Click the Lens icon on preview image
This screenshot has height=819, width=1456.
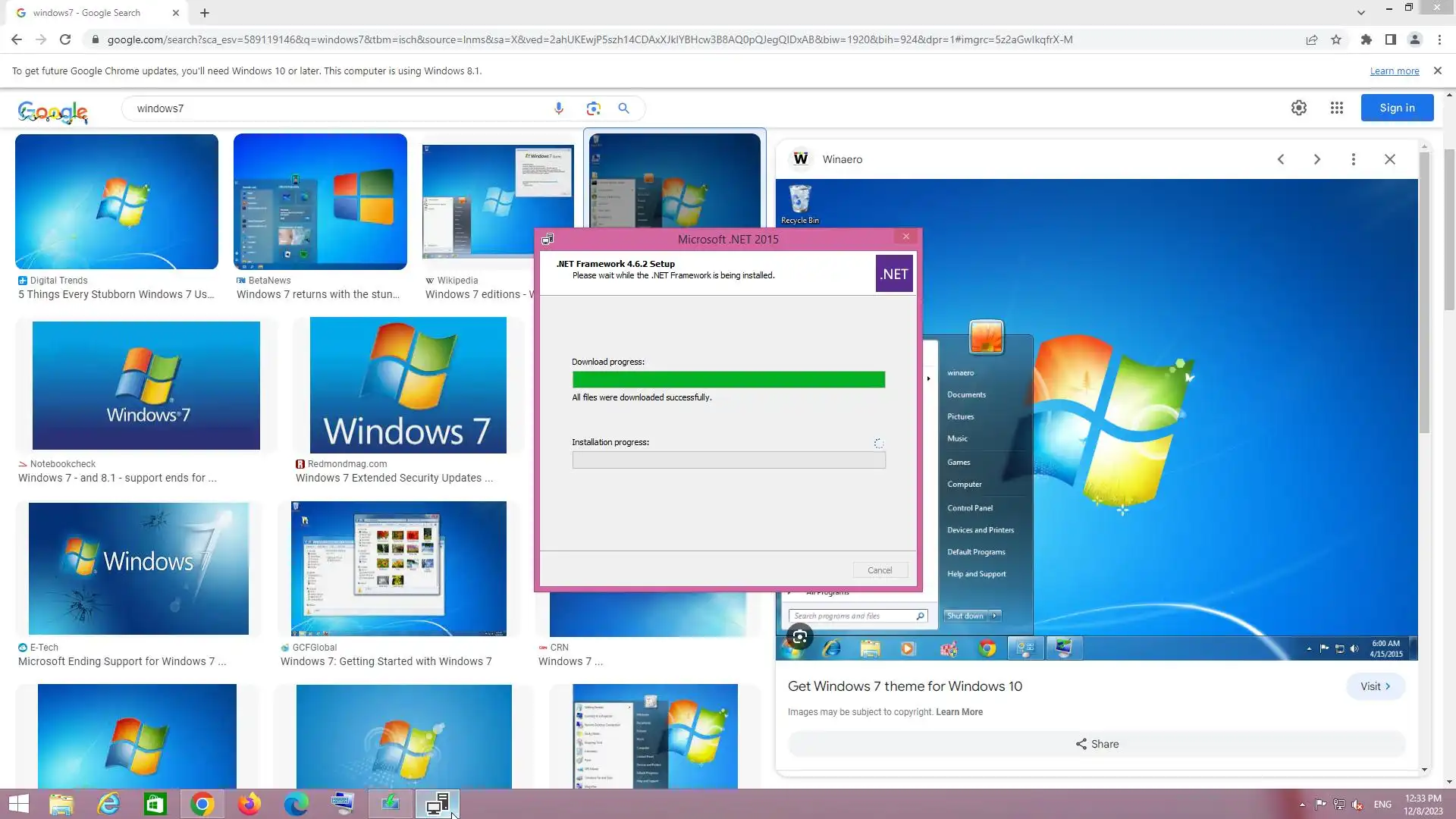[x=799, y=637]
